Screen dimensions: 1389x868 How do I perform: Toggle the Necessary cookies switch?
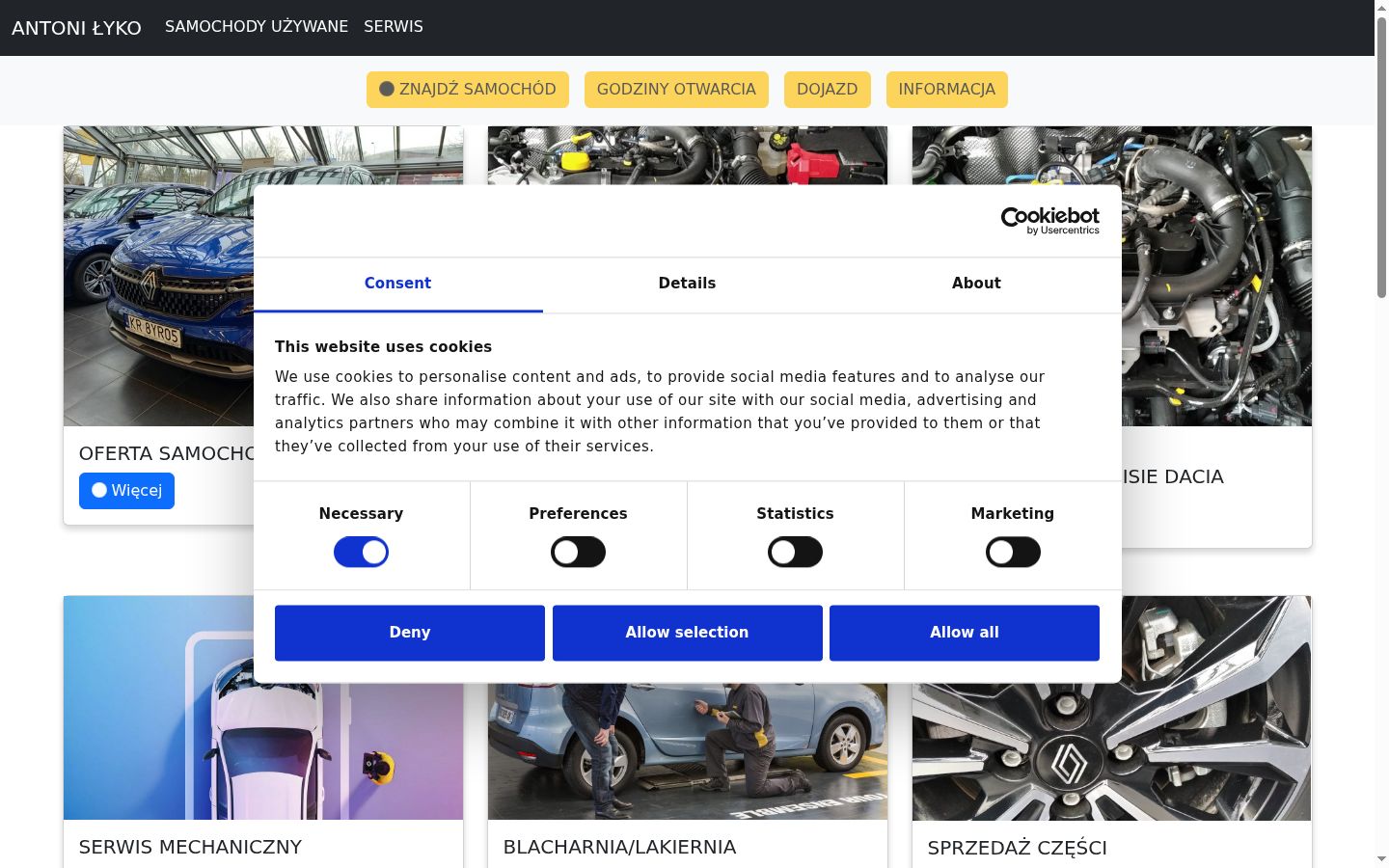tap(361, 553)
